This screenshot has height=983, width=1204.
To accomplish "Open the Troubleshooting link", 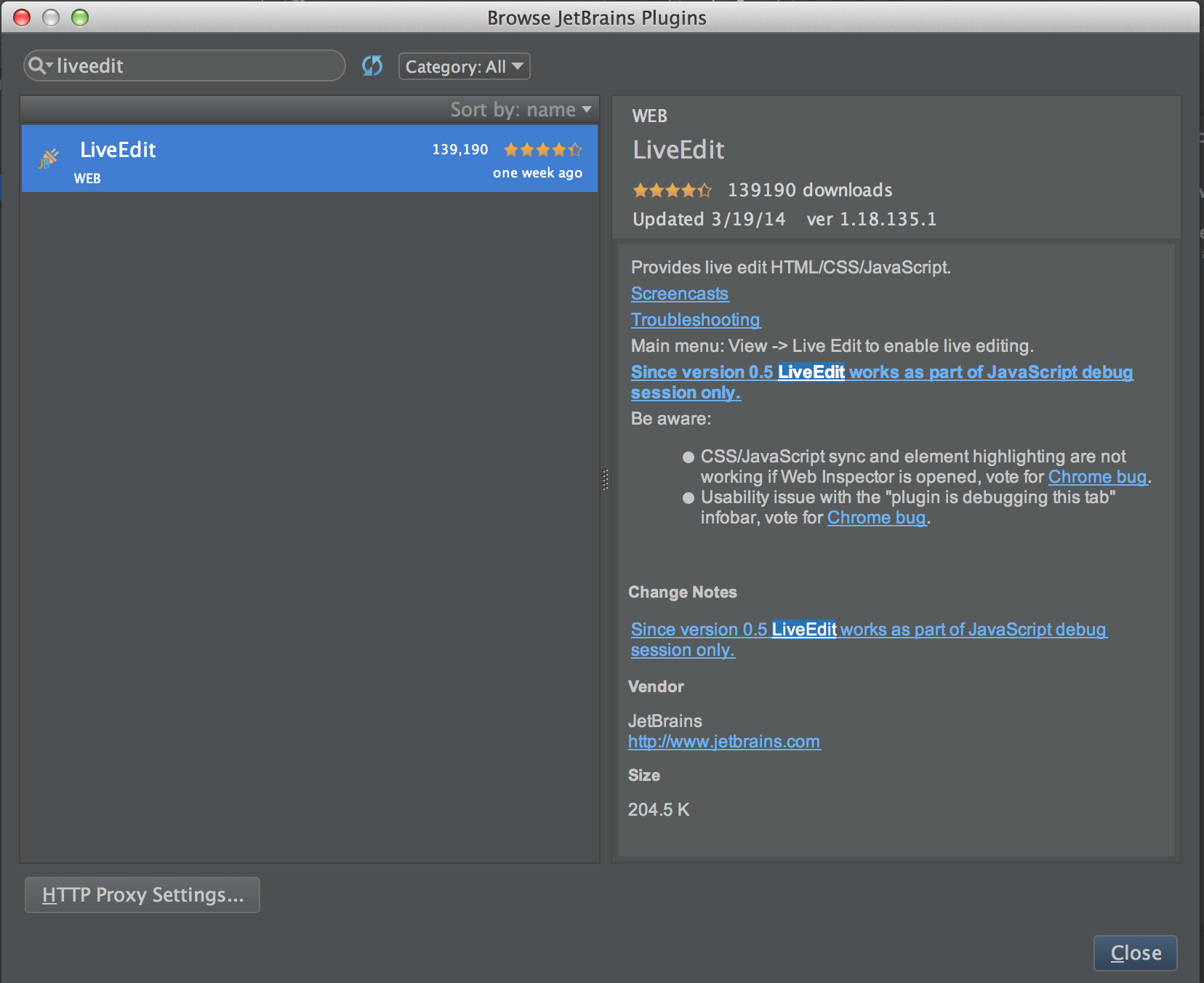I will 696,320.
